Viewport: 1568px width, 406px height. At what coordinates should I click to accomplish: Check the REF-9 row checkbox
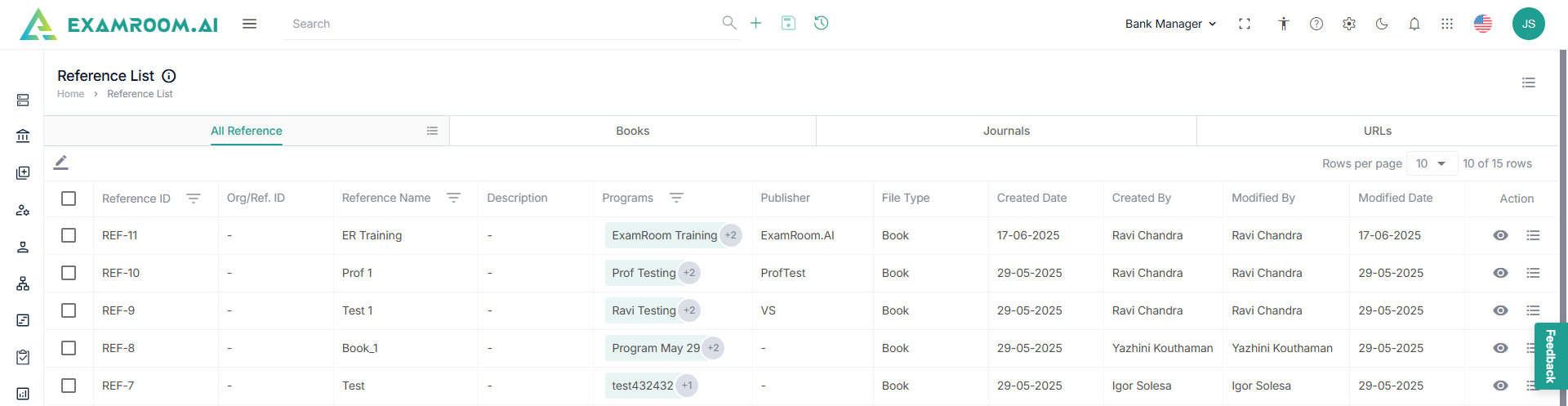pyautogui.click(x=69, y=310)
